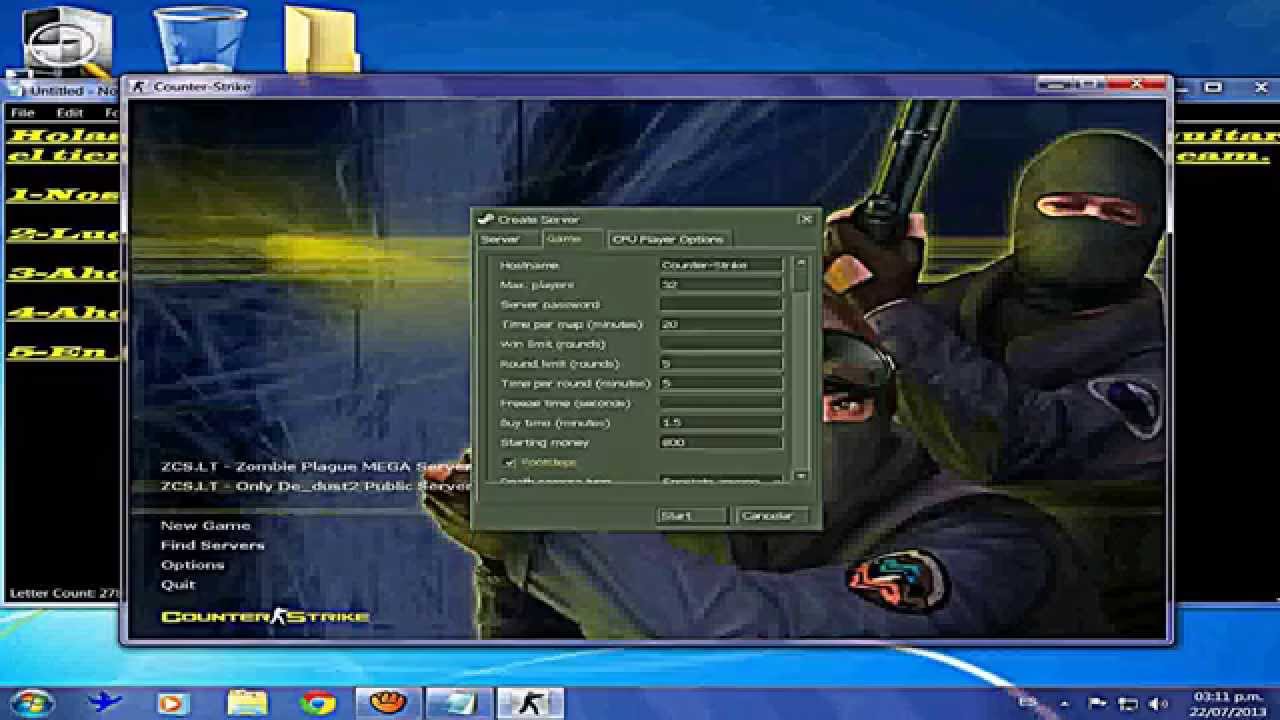
Task: Click the Letter Count status in Notepad
Action: 64,593
